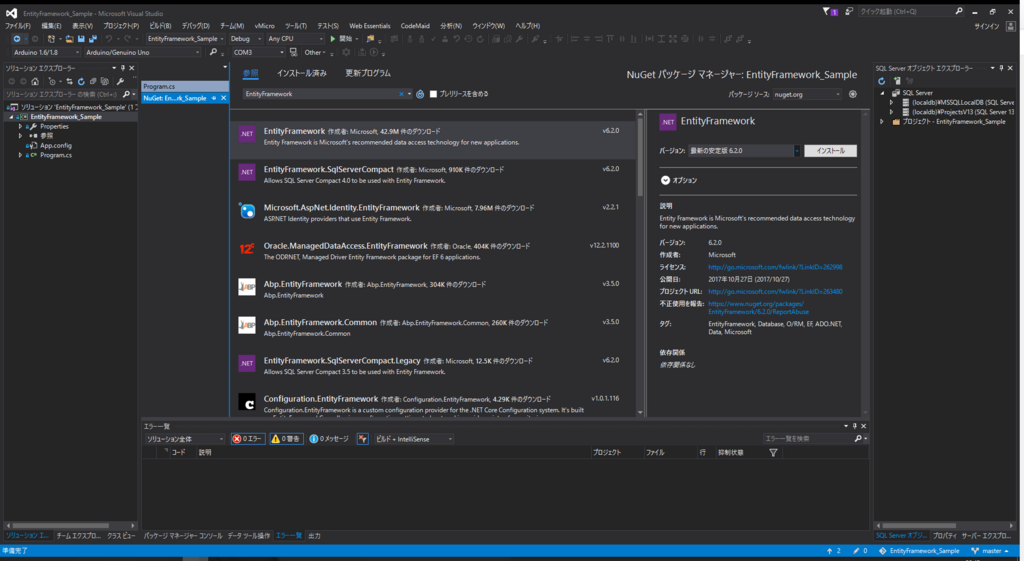Open the デバッグ(D) menu
Viewport: 1024px width, 561px height.
click(x=195, y=26)
